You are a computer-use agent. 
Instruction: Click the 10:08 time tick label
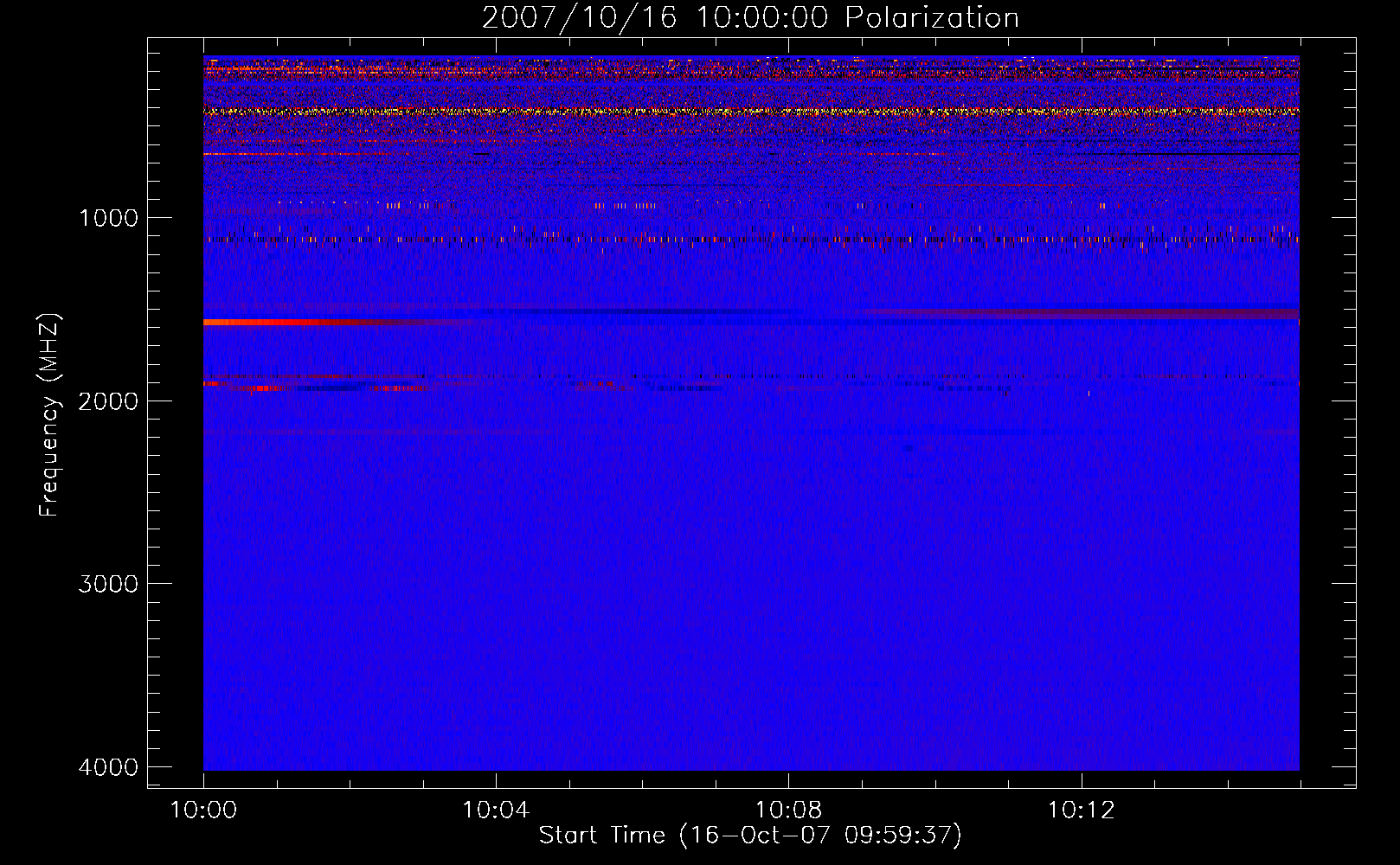788,811
